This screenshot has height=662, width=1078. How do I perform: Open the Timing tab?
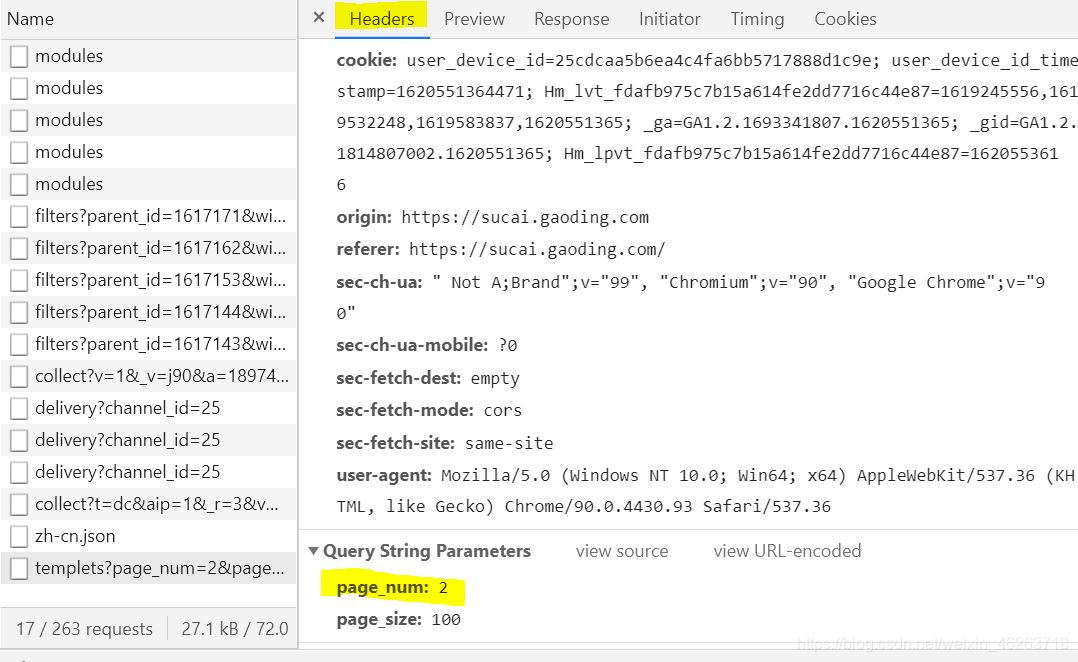757,19
